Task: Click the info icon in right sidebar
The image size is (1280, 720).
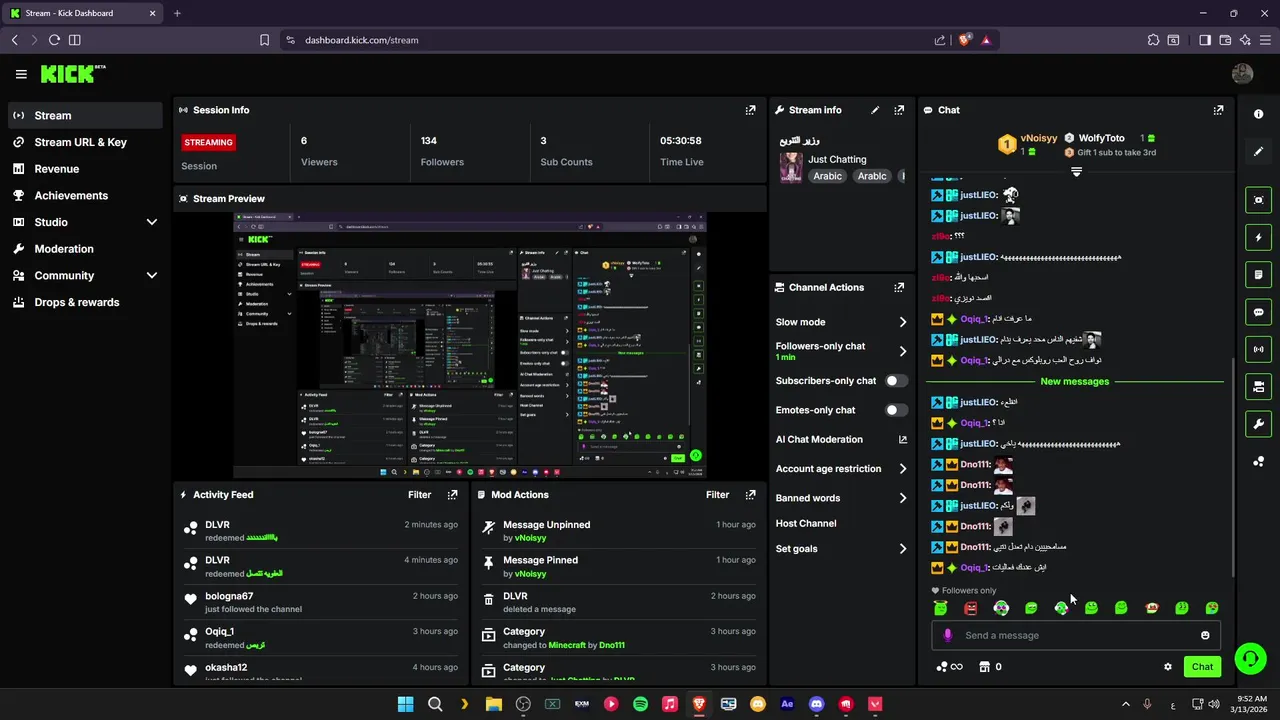Action: (x=1259, y=114)
